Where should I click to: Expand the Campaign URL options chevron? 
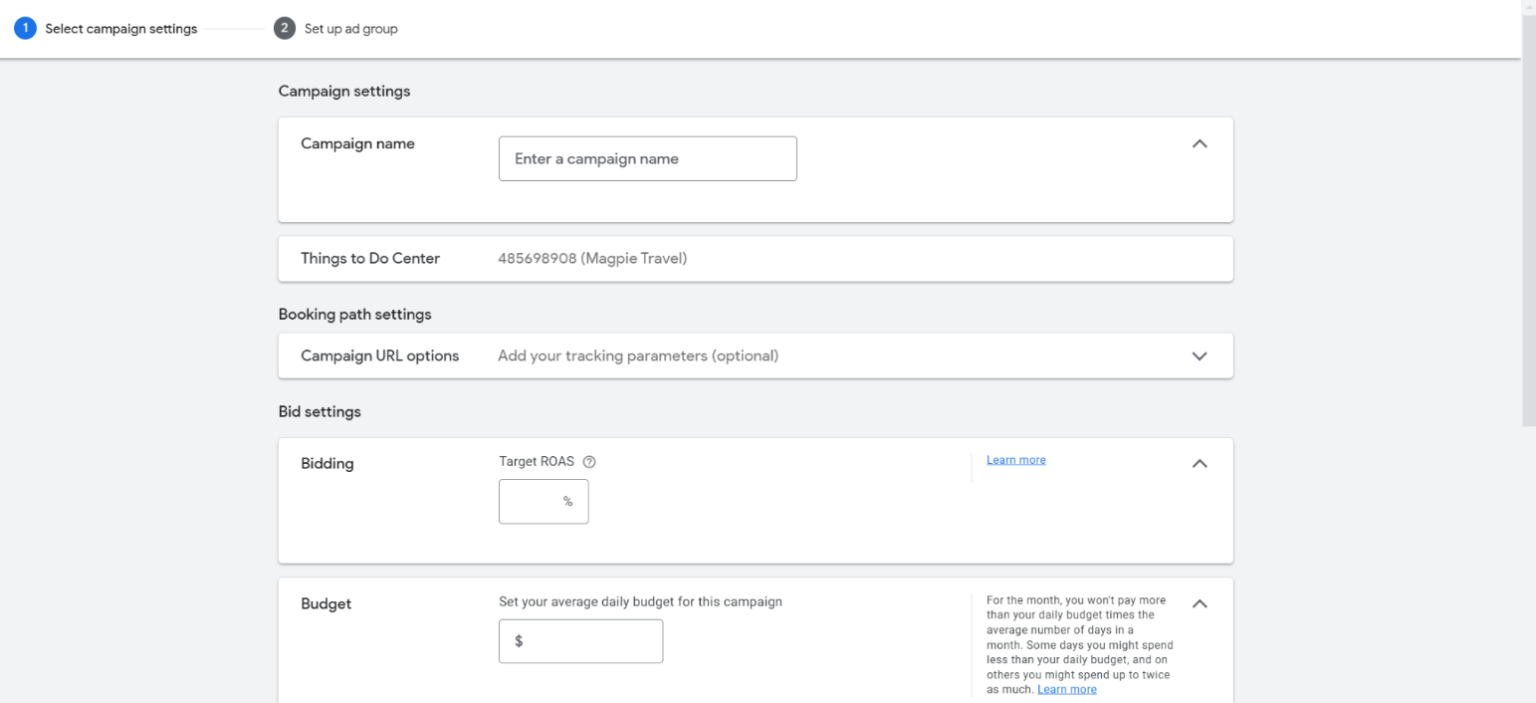tap(1200, 356)
